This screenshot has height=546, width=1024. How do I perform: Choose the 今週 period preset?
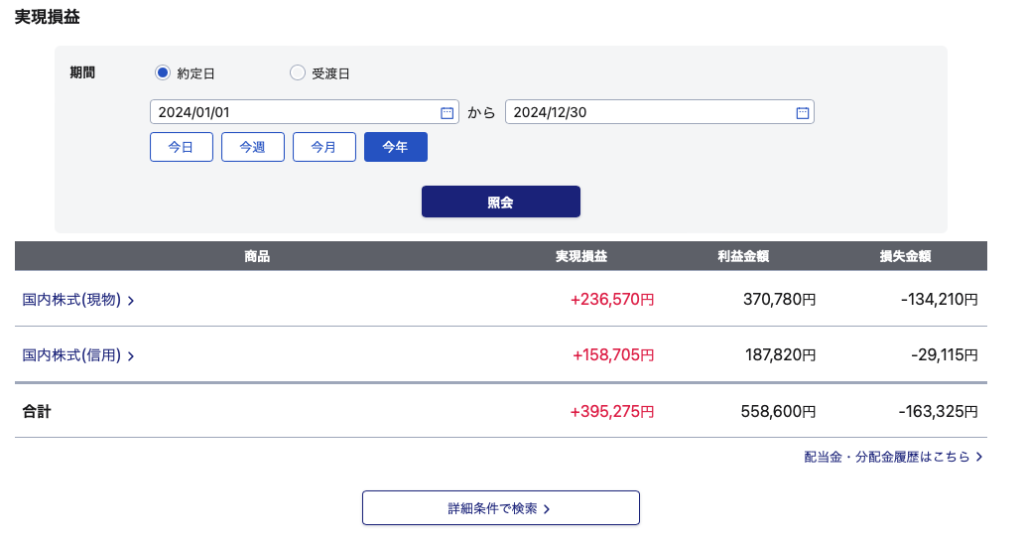(252, 147)
